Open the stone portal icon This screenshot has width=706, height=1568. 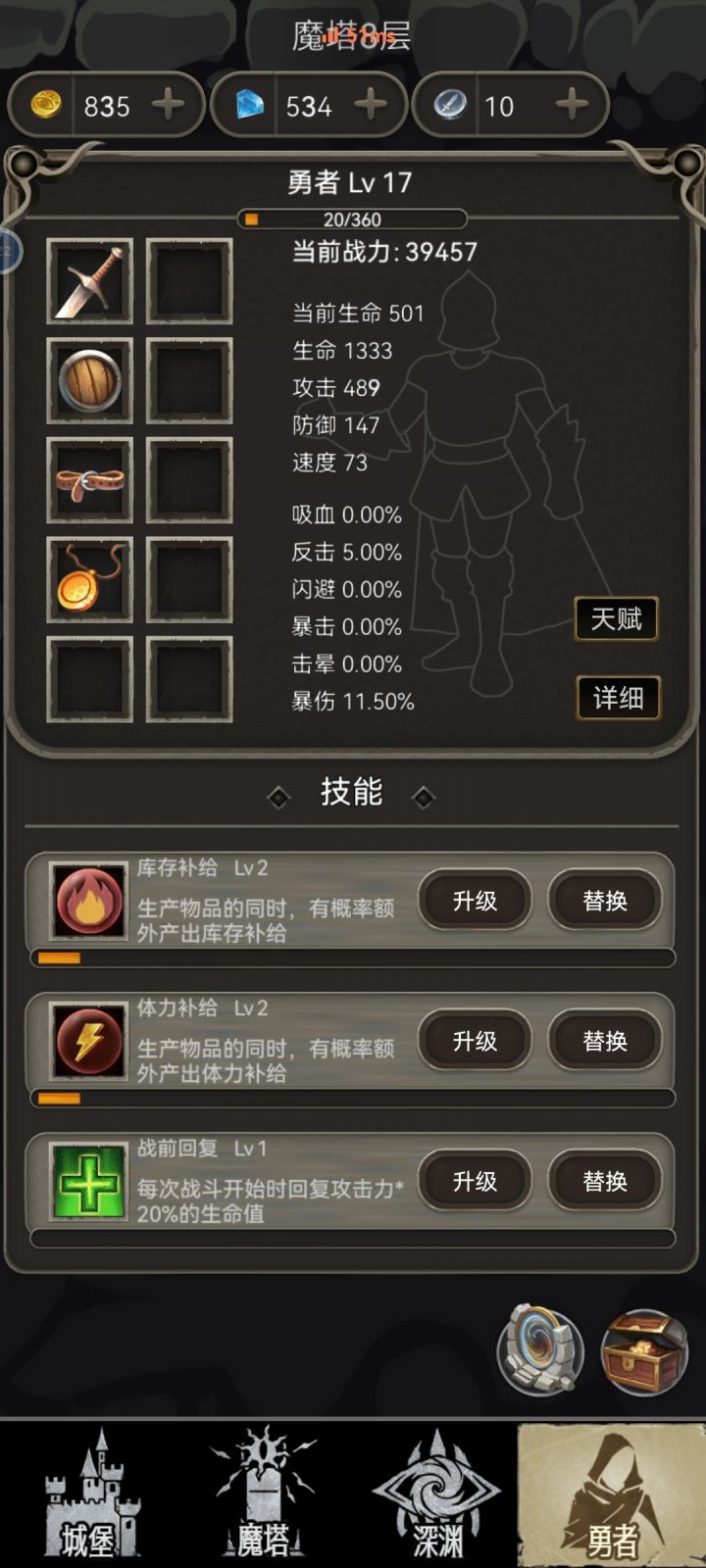[x=540, y=1351]
